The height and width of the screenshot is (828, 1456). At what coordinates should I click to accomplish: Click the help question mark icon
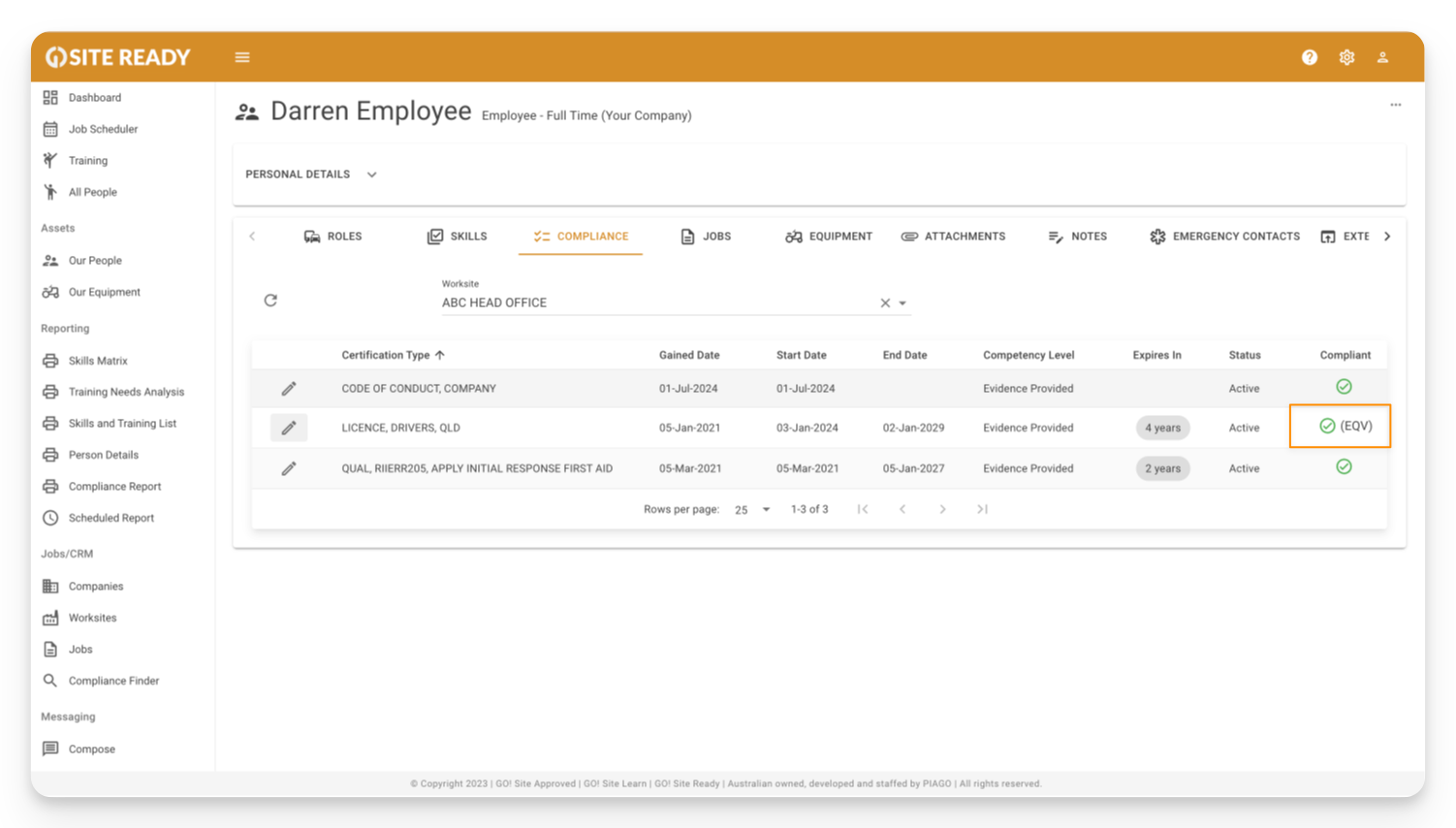(x=1310, y=57)
